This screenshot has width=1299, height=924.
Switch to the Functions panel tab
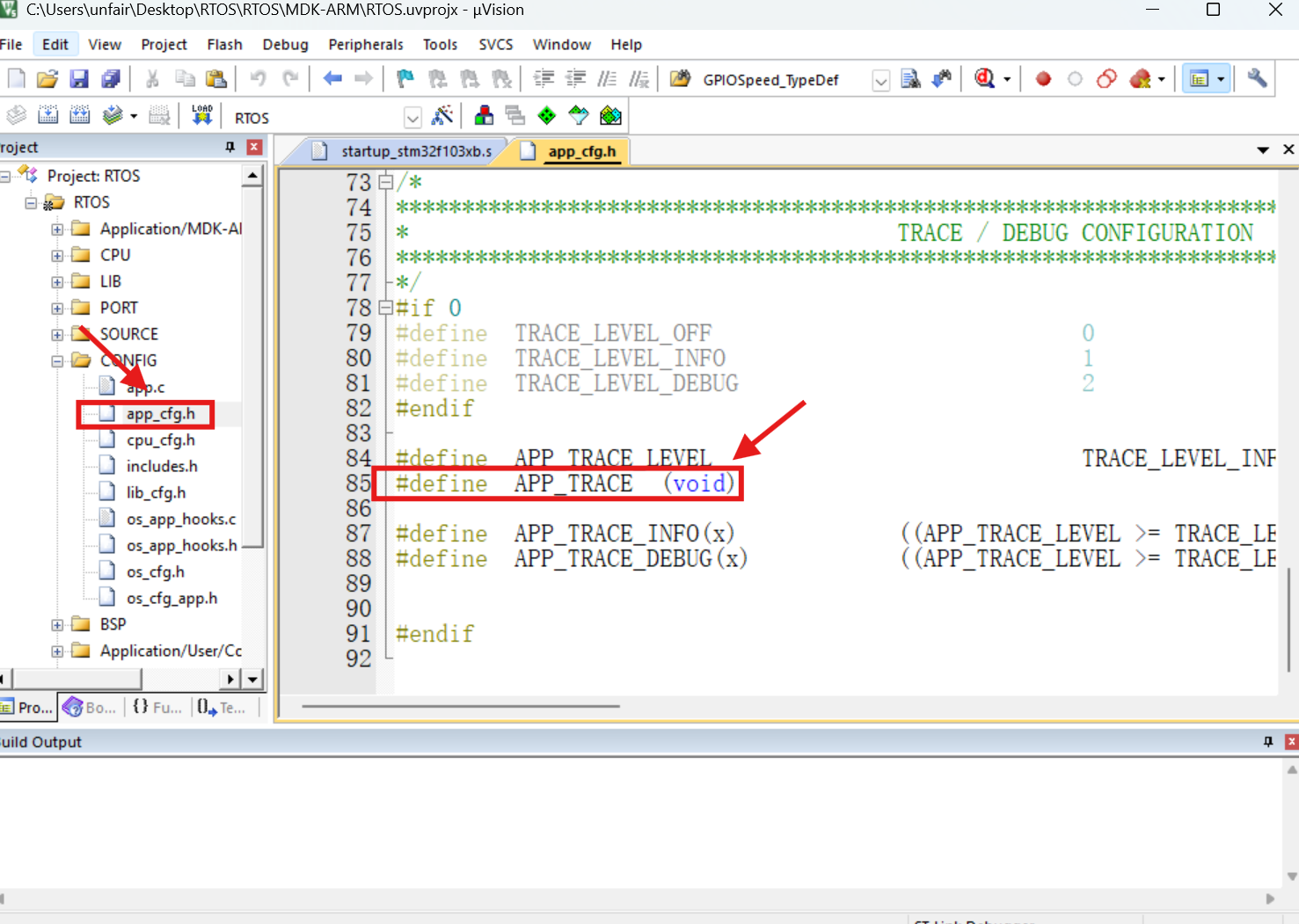point(158,707)
